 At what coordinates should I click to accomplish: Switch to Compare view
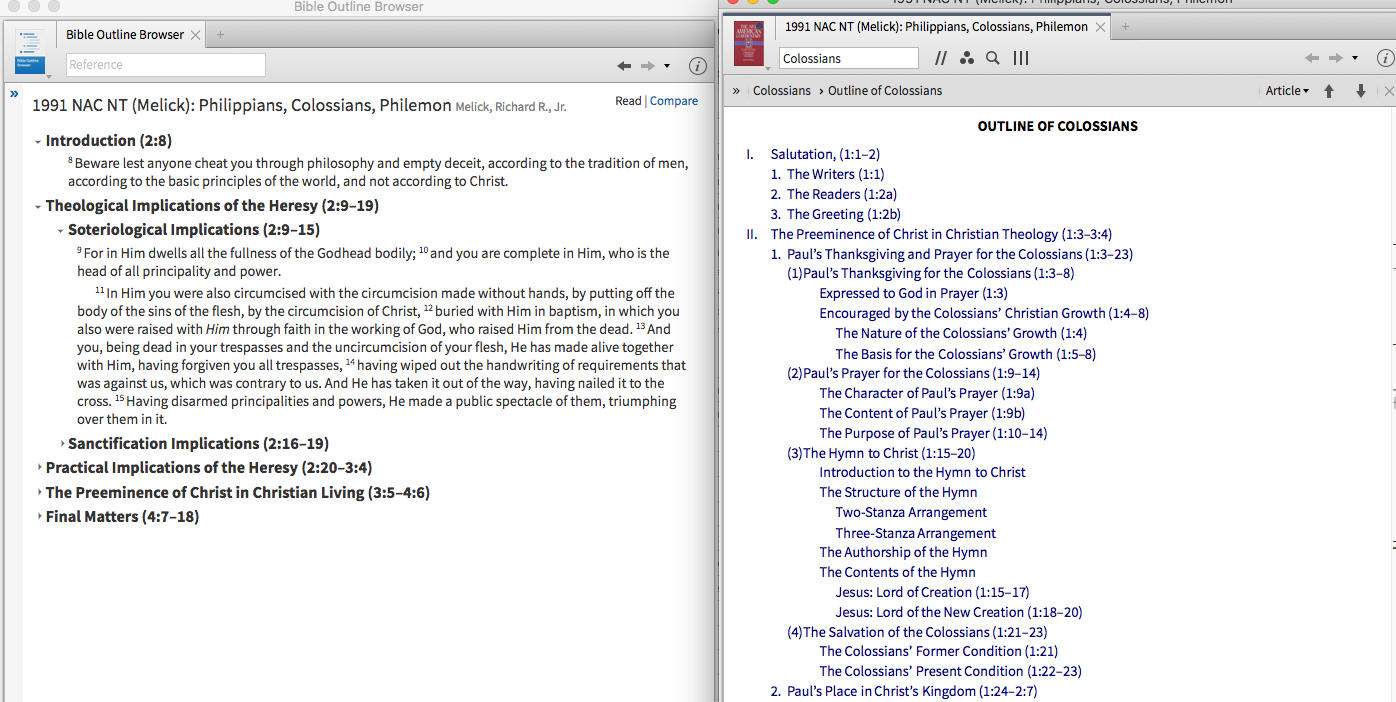point(674,101)
